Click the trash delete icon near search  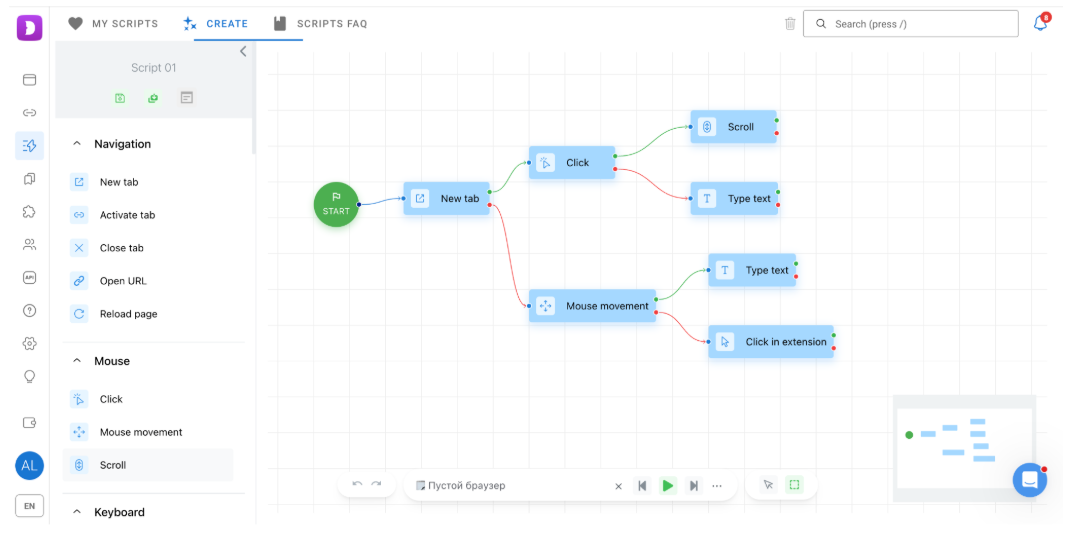click(x=790, y=24)
